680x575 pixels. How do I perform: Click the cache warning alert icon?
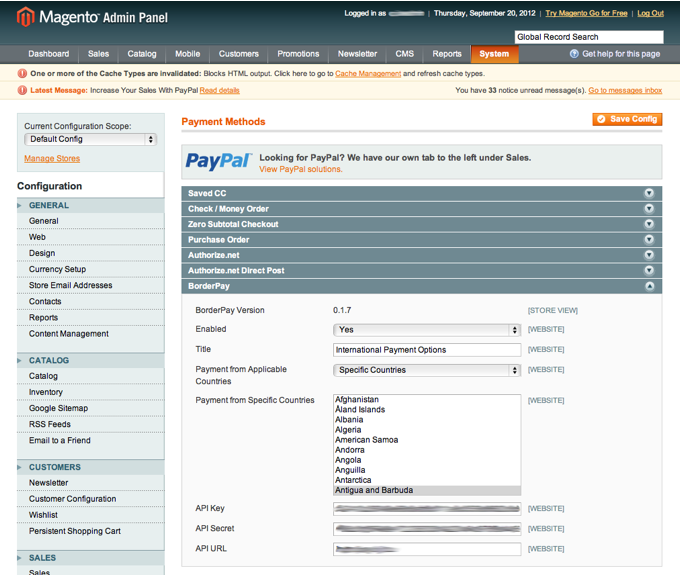pyautogui.click(x=22, y=73)
